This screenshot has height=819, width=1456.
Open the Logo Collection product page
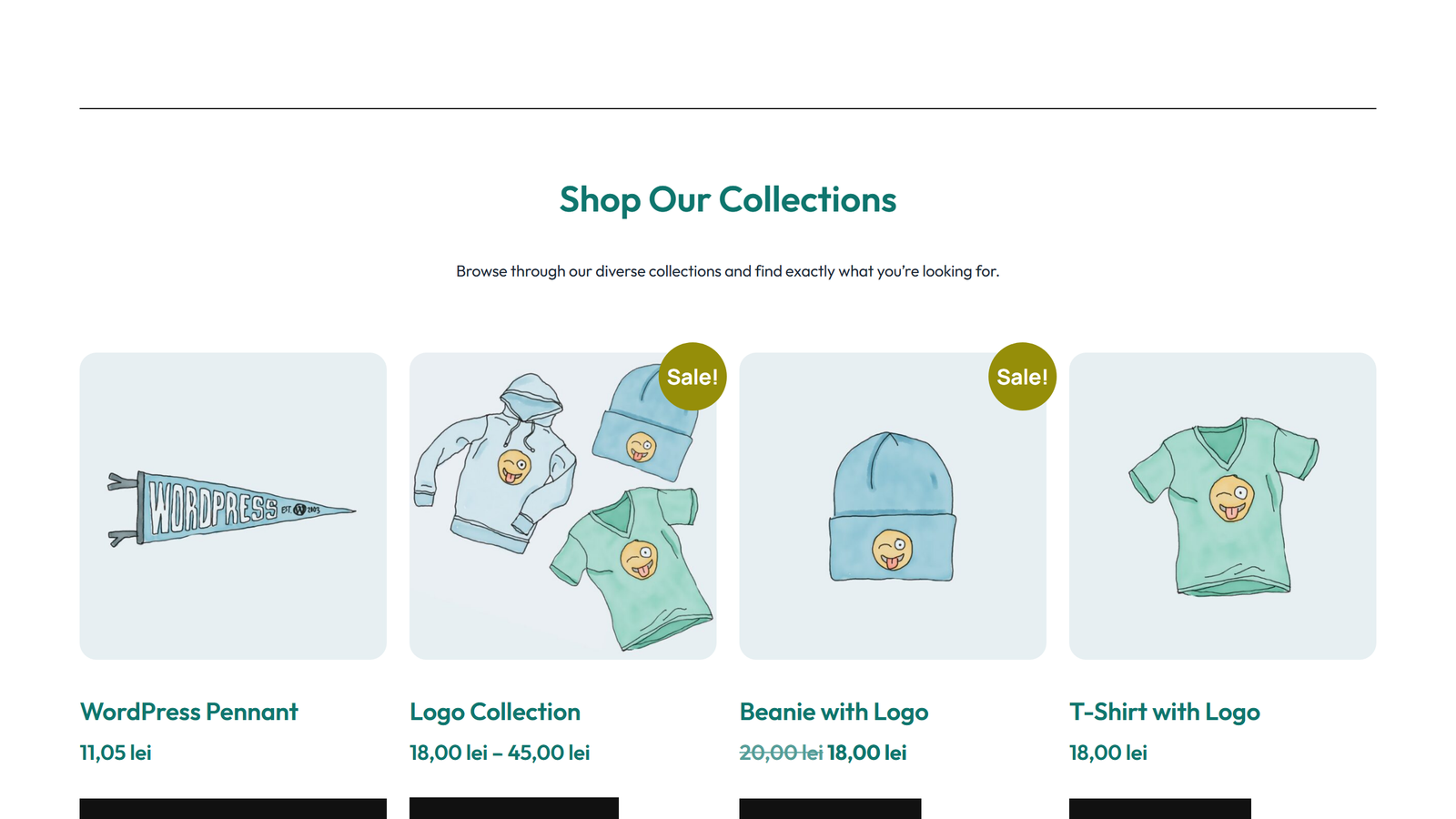(494, 712)
